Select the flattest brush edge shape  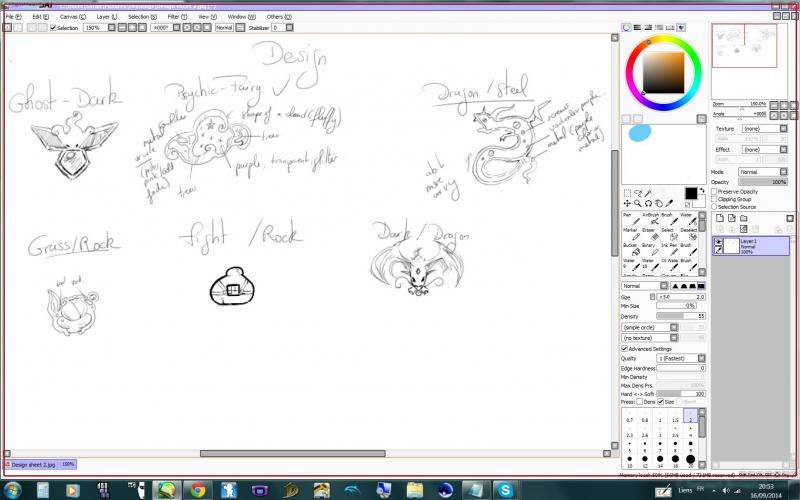[x=702, y=286]
